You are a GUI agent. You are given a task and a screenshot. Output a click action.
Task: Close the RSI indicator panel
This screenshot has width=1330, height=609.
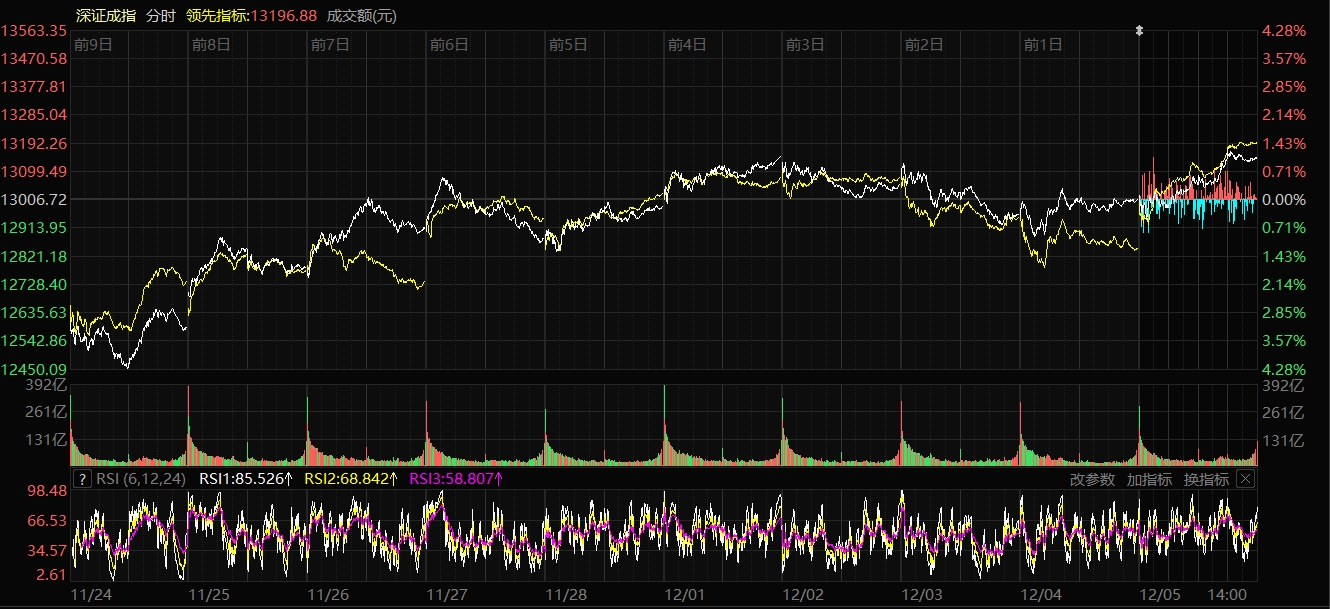point(1245,479)
